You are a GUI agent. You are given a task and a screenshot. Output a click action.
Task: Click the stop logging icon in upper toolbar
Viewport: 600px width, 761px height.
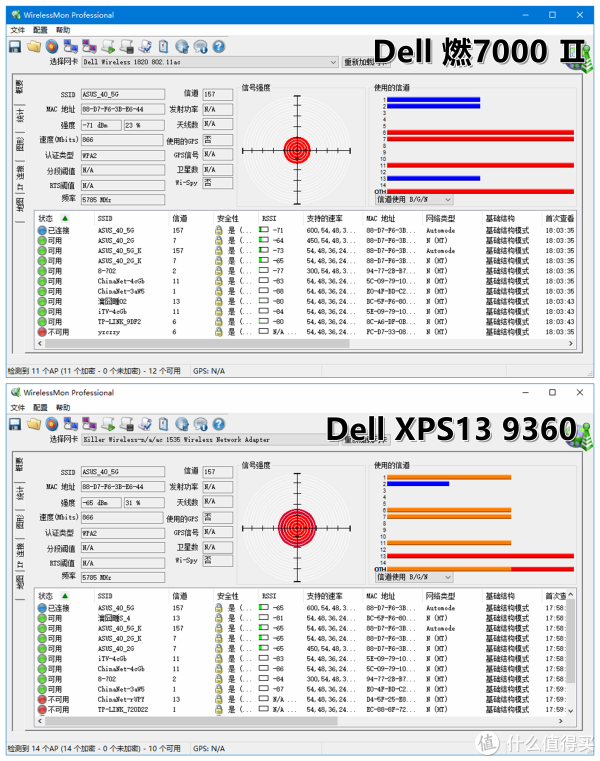click(126, 47)
